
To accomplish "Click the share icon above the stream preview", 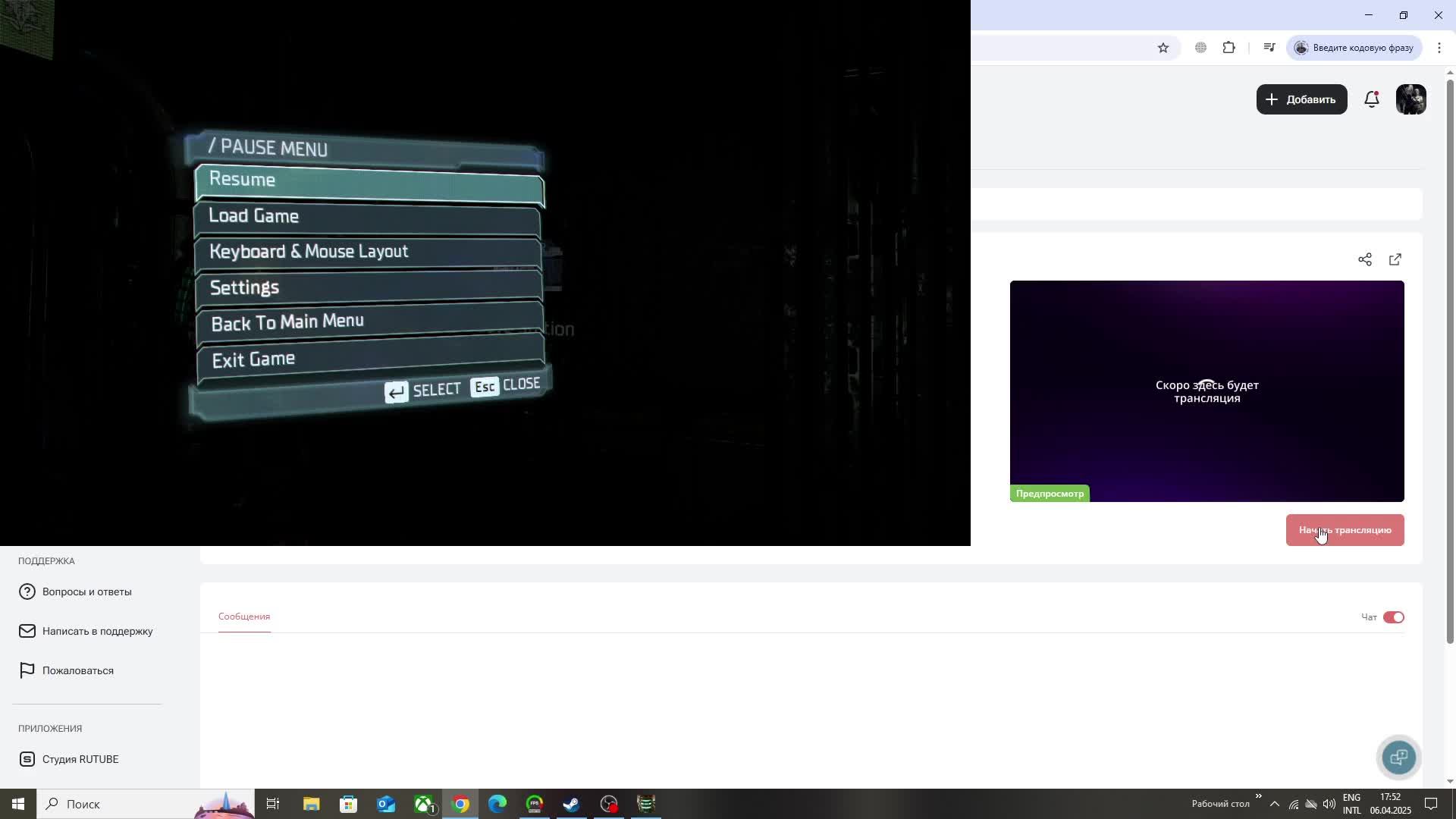I will tap(1364, 260).
